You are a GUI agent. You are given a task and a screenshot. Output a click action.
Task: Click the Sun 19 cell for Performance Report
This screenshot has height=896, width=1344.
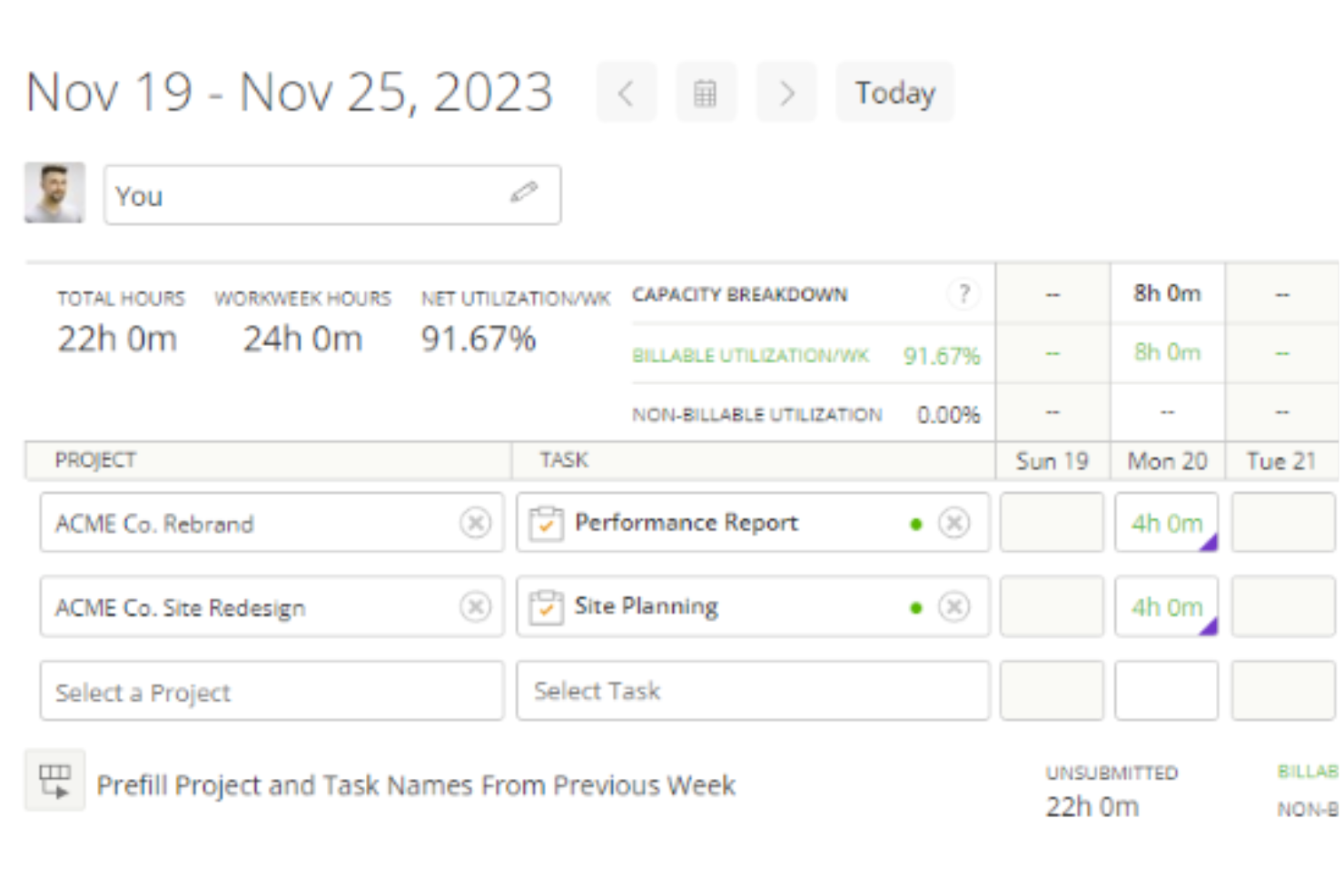1051,523
